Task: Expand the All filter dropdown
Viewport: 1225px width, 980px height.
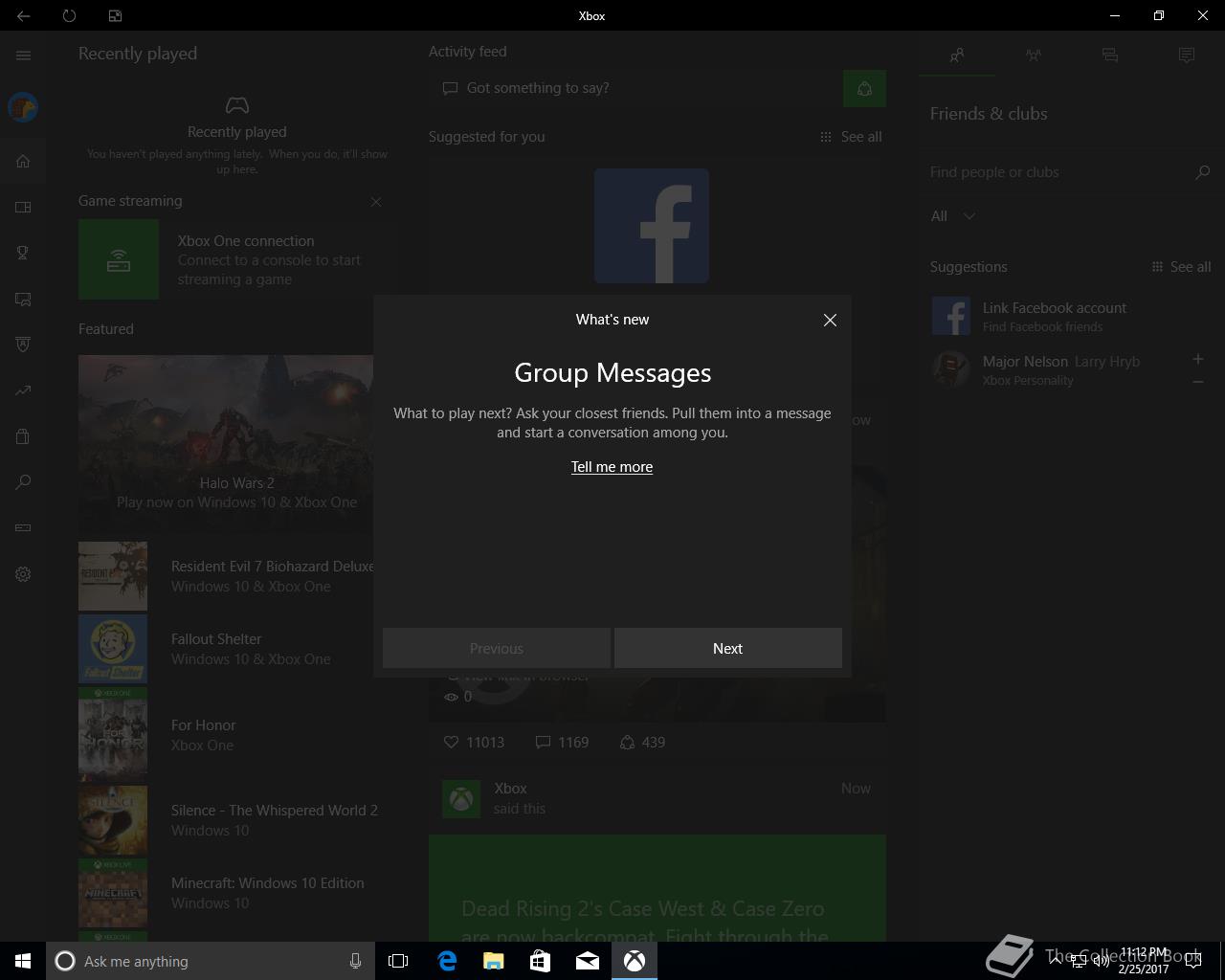Action: [x=953, y=216]
